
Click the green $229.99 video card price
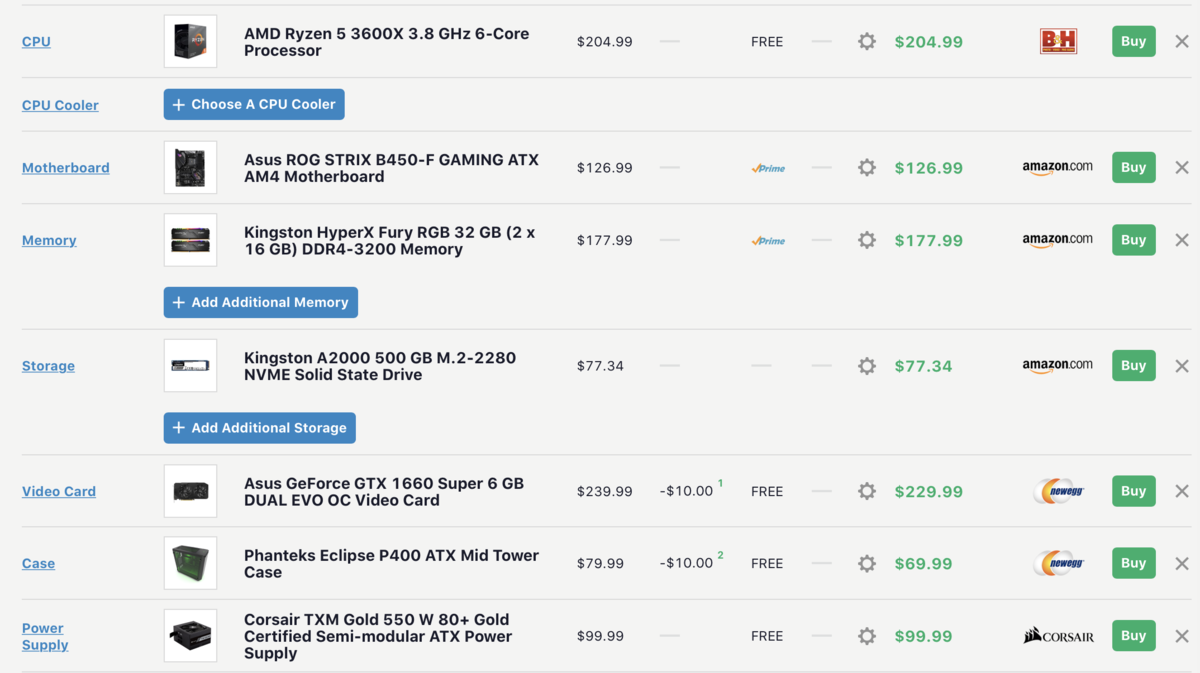929,491
